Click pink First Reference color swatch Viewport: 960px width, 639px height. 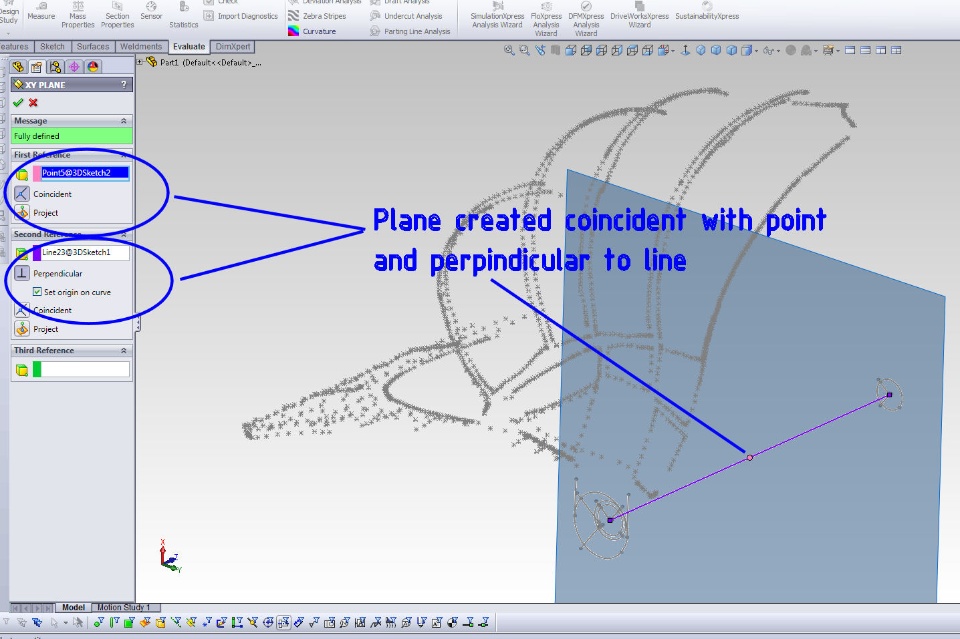tap(37, 173)
